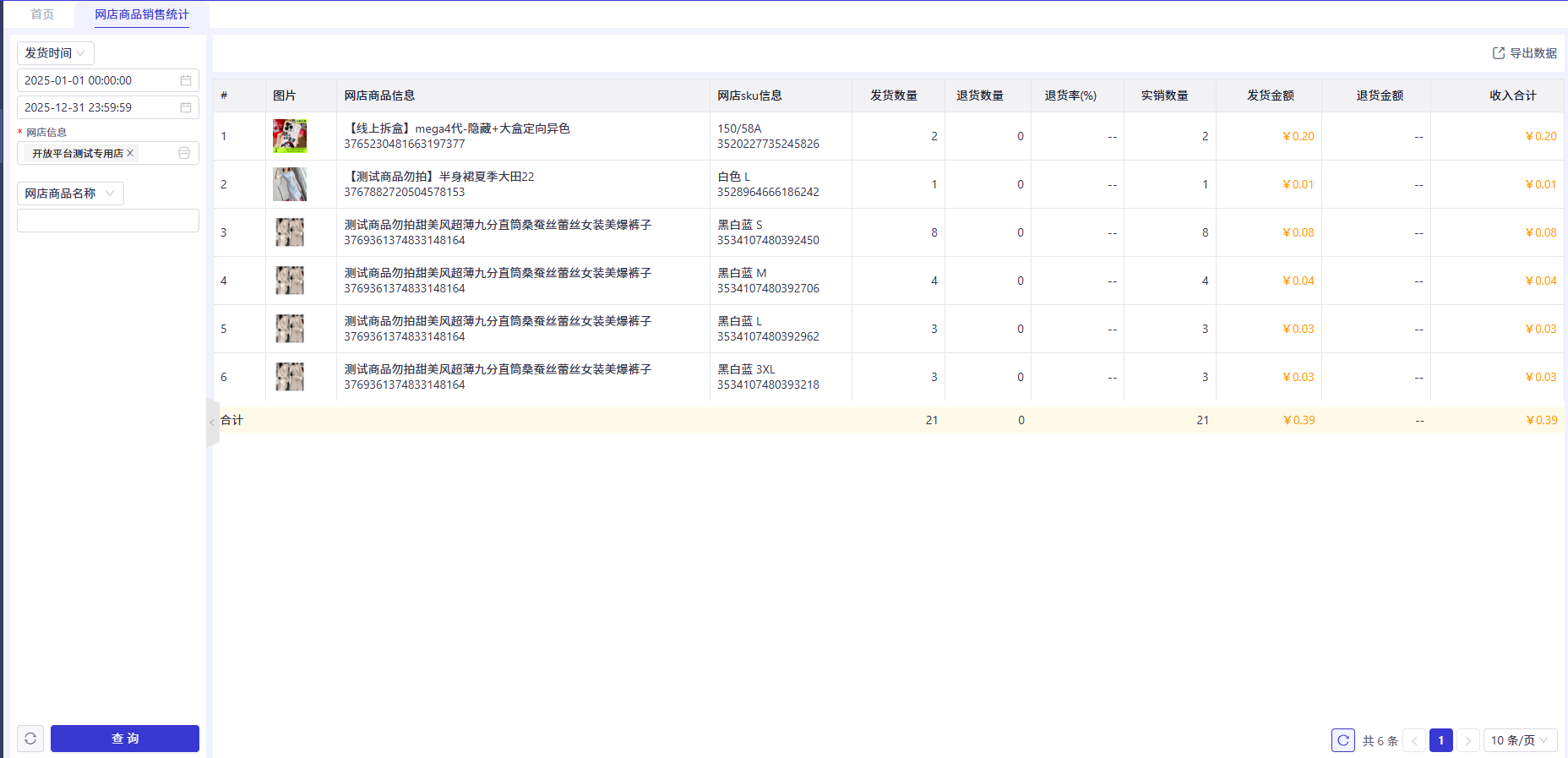Go to the previous page arrow

[x=1414, y=740]
